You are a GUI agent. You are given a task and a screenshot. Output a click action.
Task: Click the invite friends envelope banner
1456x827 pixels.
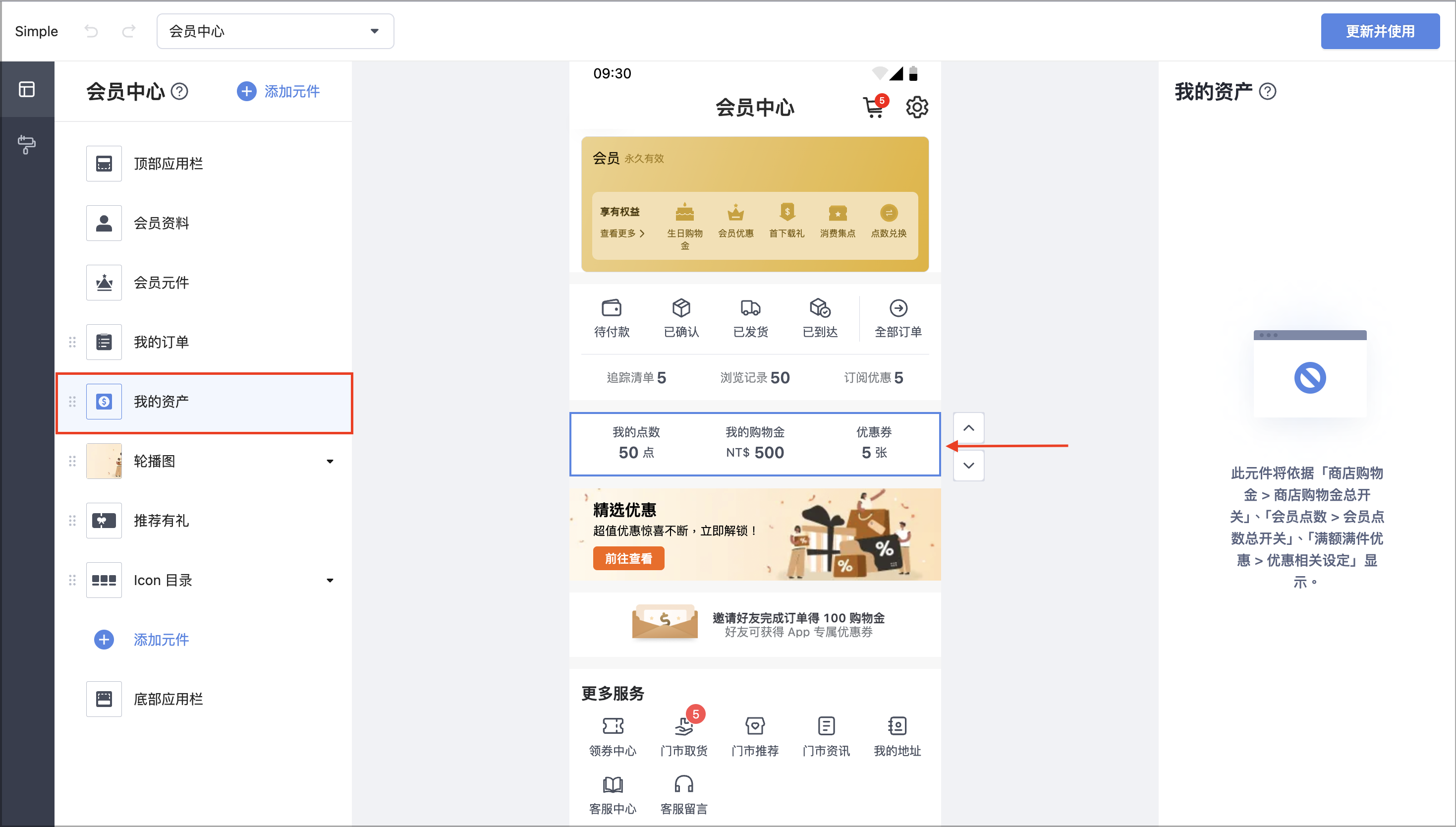[x=755, y=625]
